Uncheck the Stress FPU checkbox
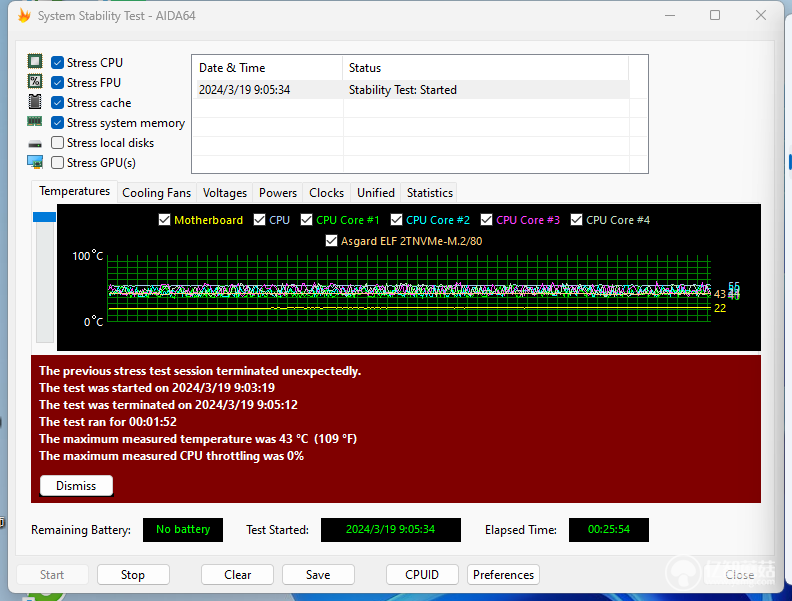 click(x=58, y=82)
